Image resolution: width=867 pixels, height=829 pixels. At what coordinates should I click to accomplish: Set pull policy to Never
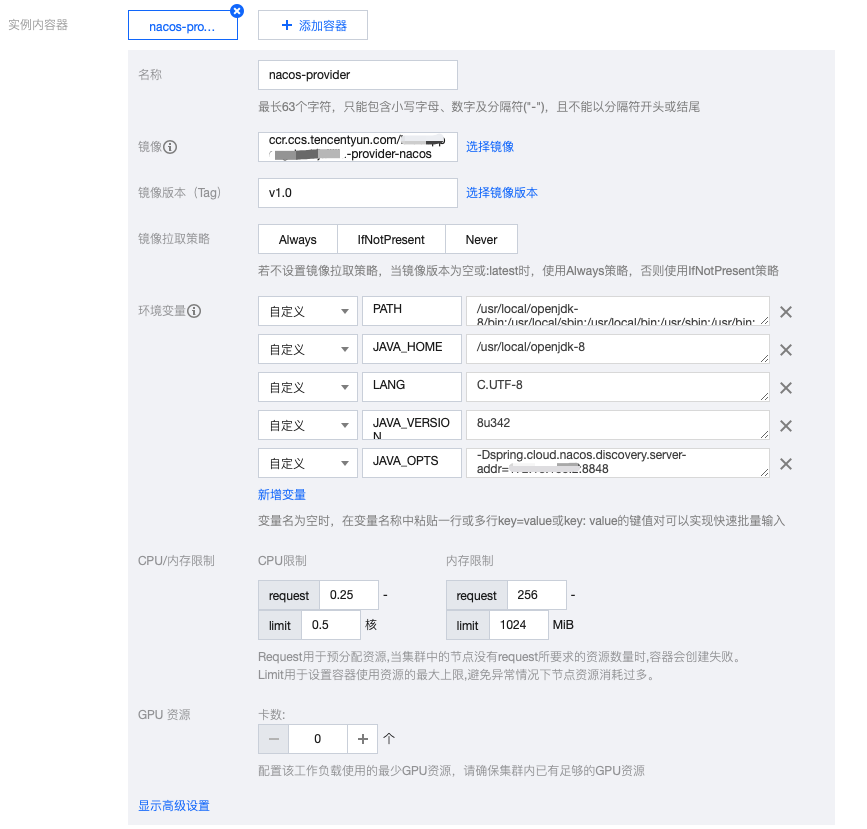481,240
